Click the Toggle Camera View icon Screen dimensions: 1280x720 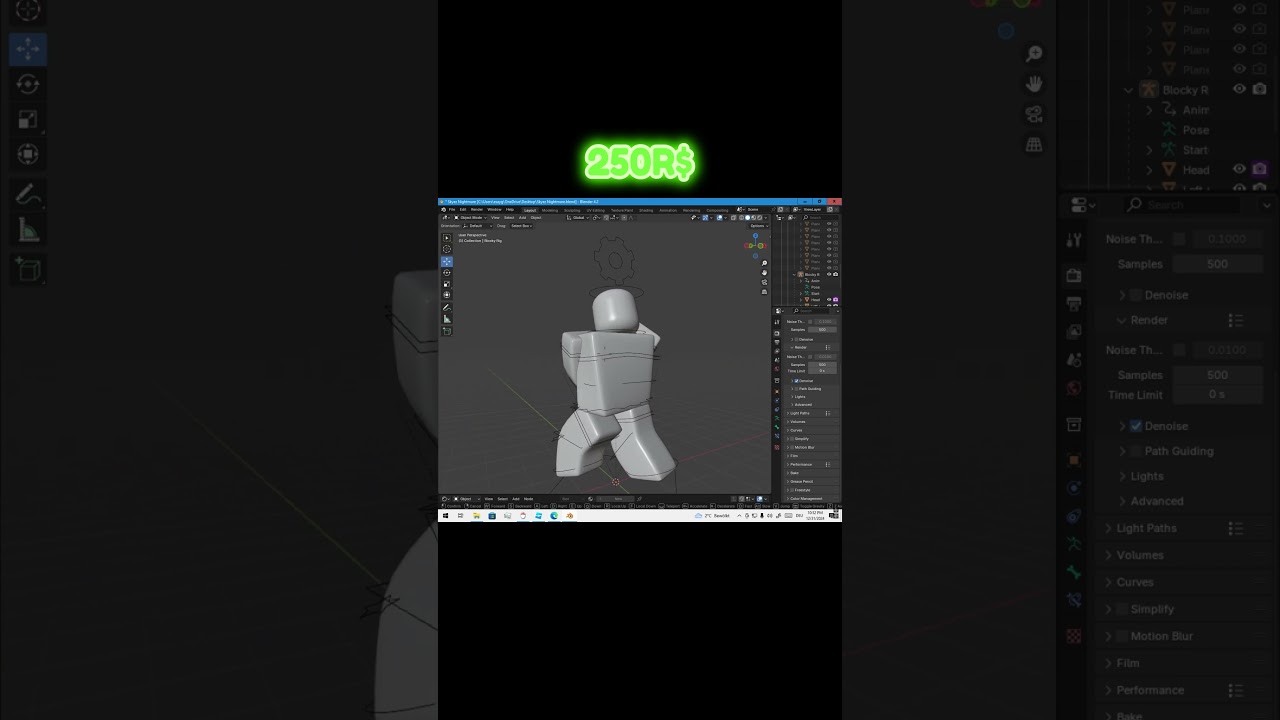(764, 282)
